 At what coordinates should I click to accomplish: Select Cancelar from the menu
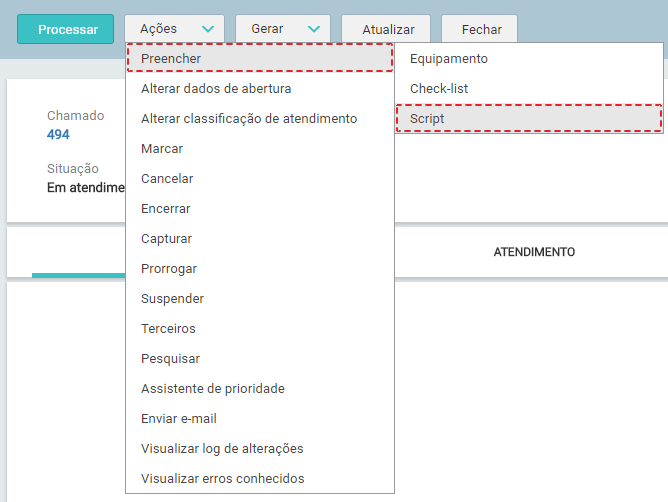[260, 179]
